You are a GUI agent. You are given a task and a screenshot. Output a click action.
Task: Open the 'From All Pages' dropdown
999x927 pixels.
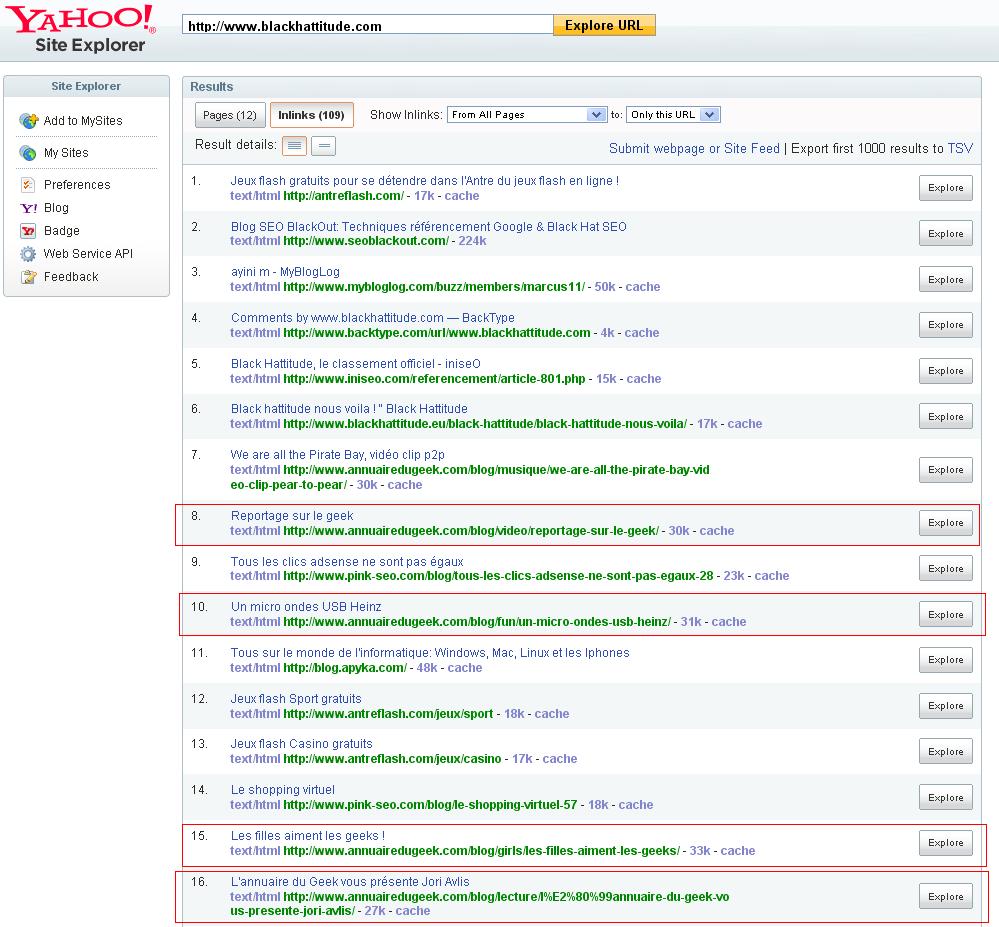[526, 115]
